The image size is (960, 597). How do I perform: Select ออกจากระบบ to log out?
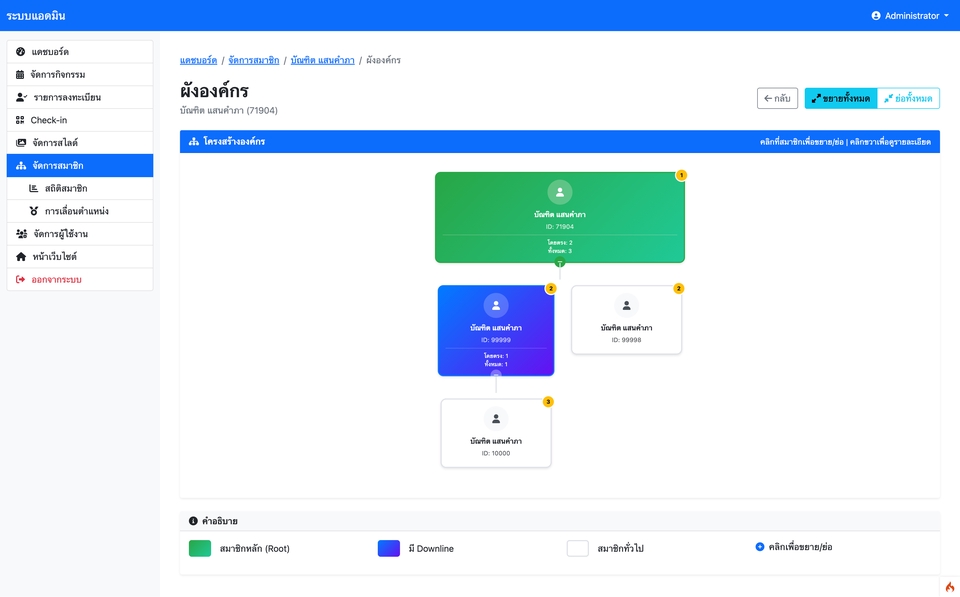56,280
